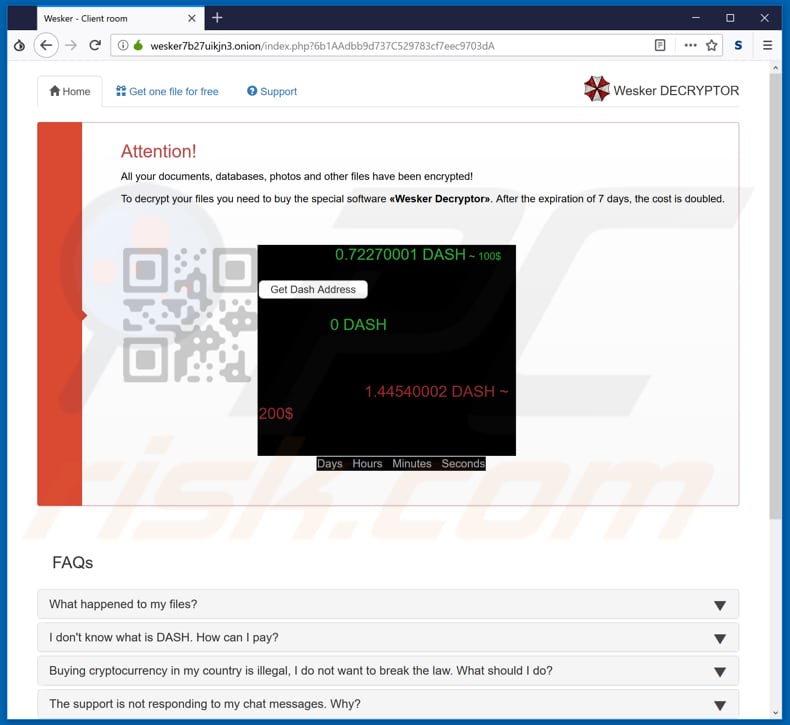
Task: Minimize the browser window
Action: (x=696, y=18)
